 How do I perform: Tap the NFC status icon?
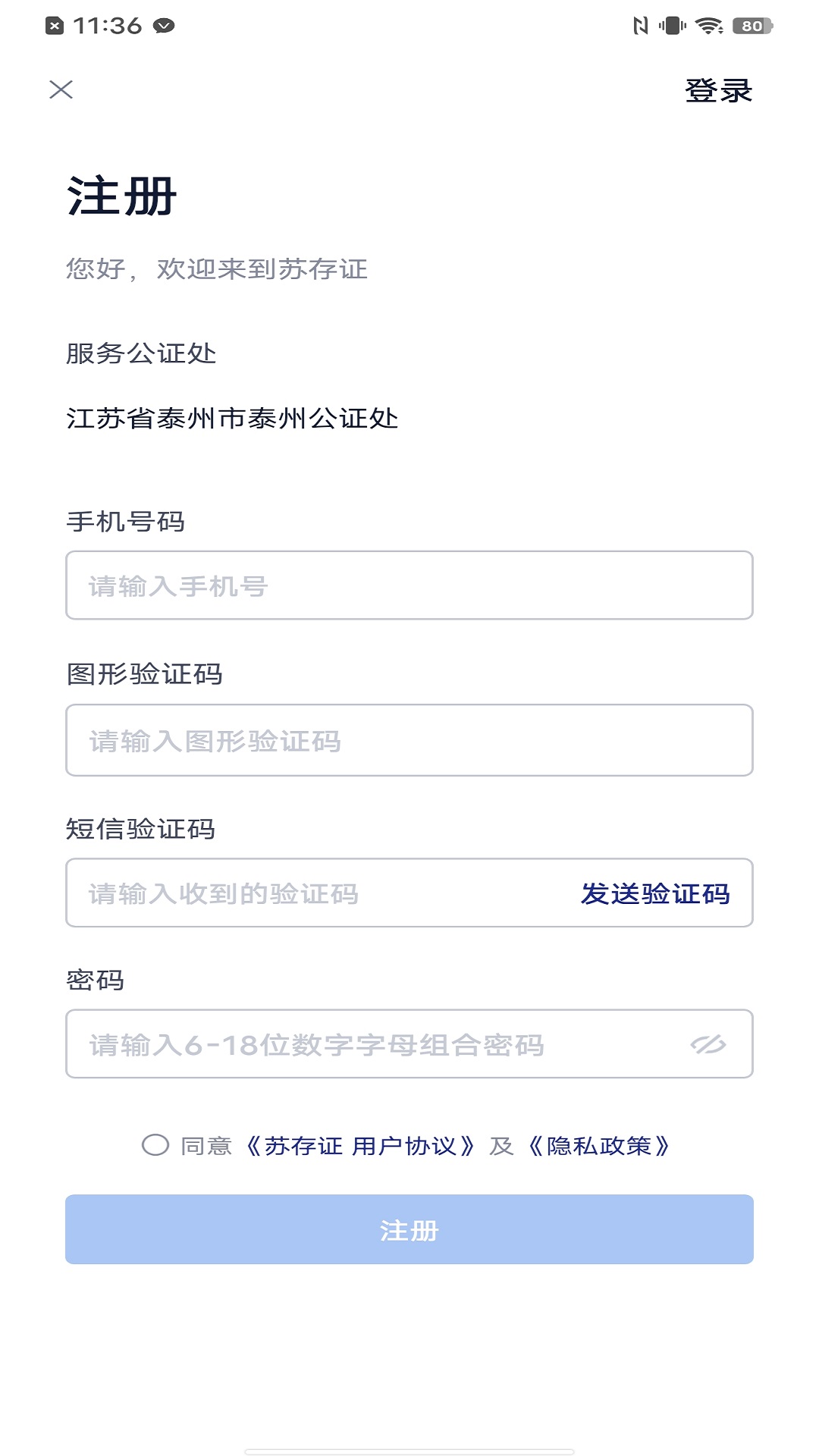click(x=641, y=26)
